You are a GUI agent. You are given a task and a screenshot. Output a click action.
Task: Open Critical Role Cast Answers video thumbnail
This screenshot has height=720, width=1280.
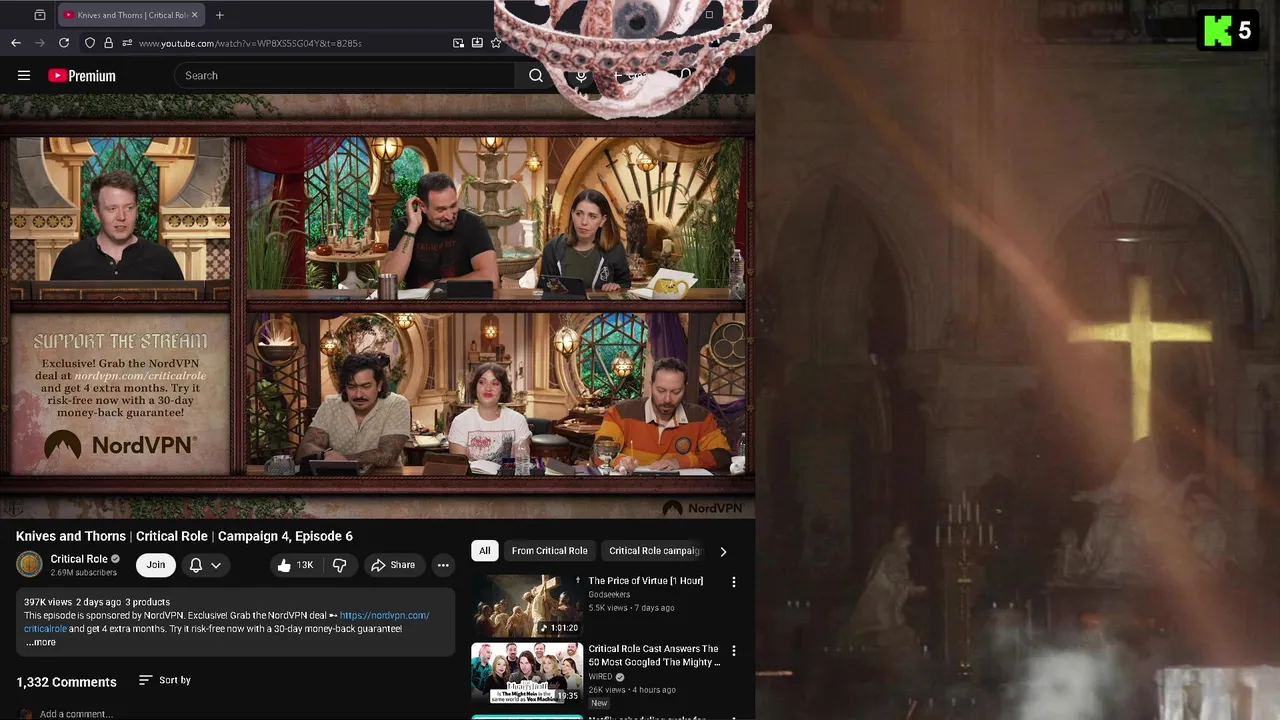527,673
